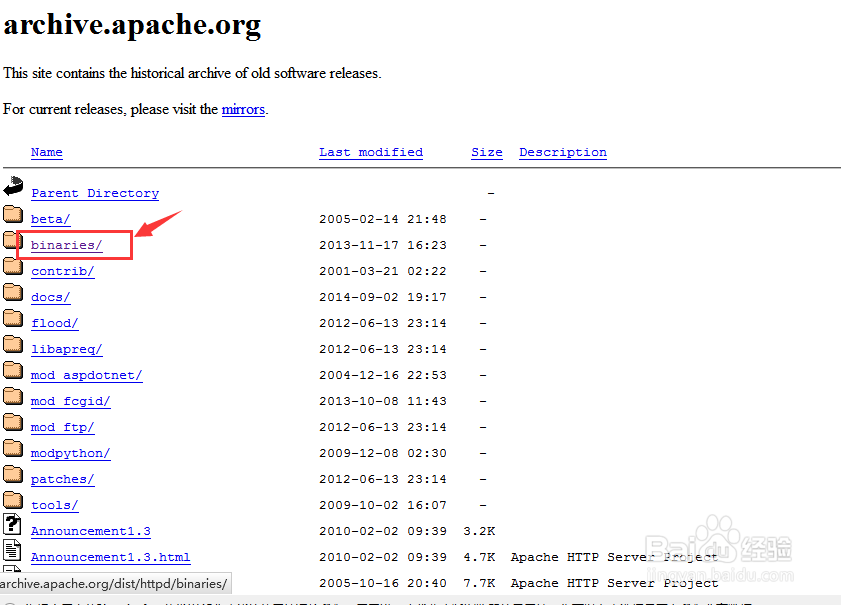The image size is (841, 605).
Task: Open the docs/ folder link
Action: 50,297
